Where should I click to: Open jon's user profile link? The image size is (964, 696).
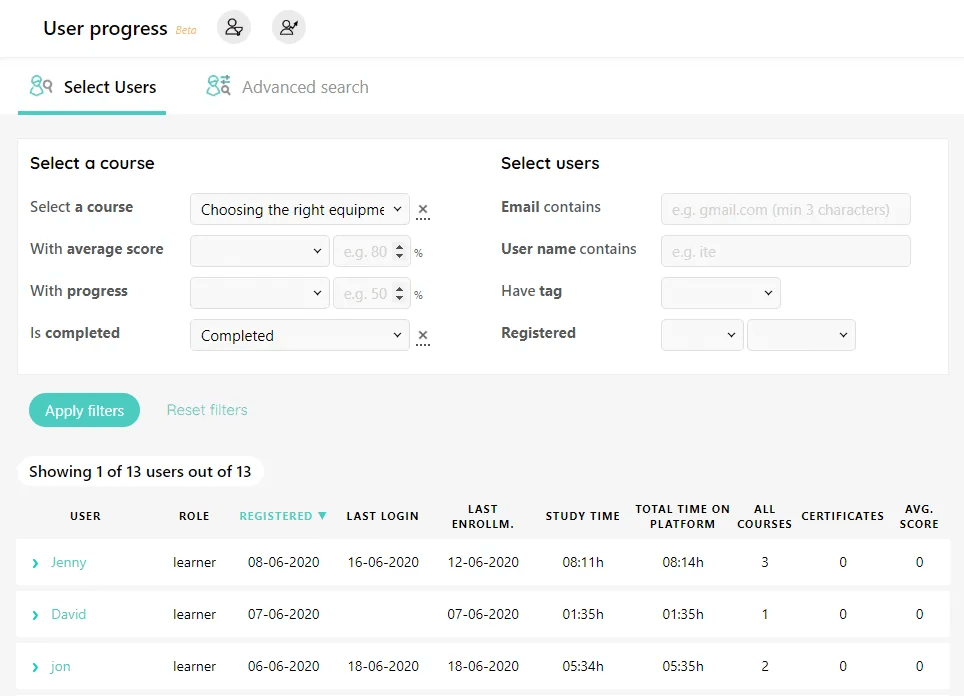pyautogui.click(x=60, y=666)
